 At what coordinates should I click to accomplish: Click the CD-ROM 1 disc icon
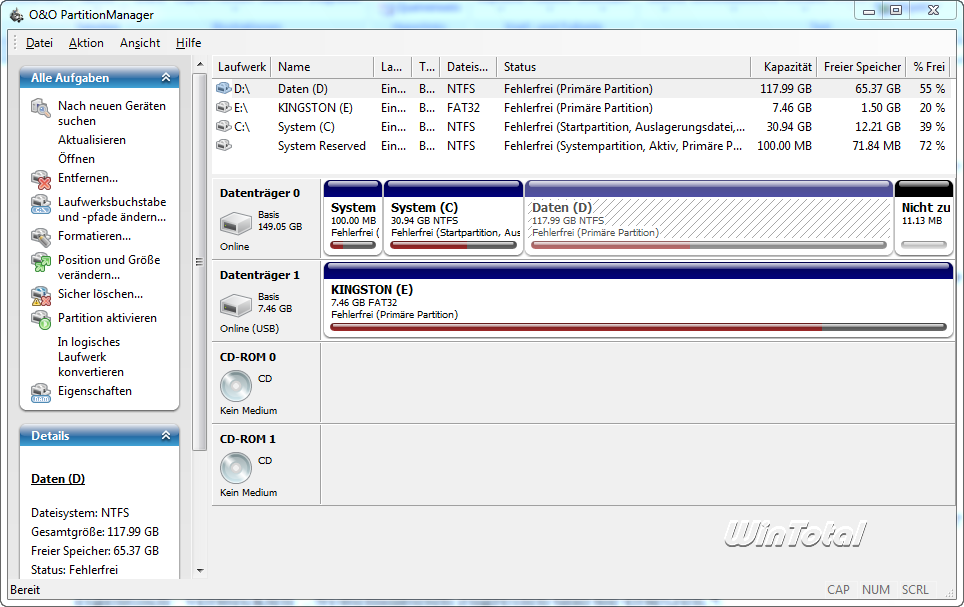[235, 467]
